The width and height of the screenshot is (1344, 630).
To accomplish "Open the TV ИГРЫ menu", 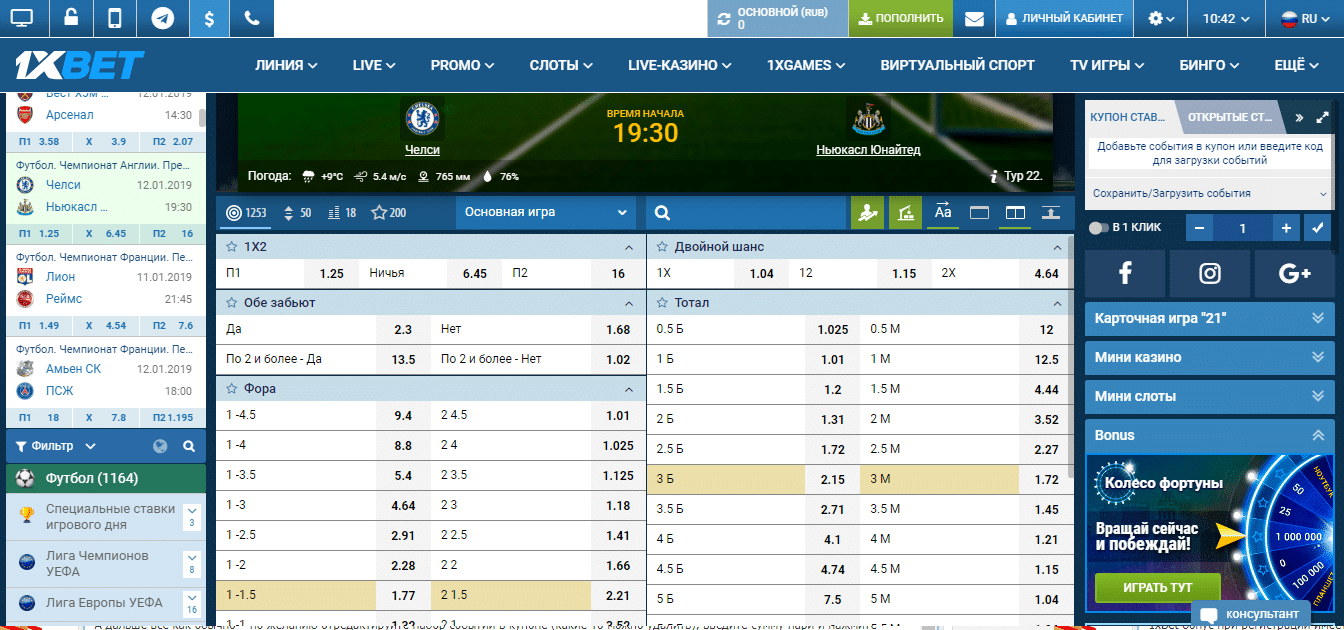I will click(x=1107, y=65).
